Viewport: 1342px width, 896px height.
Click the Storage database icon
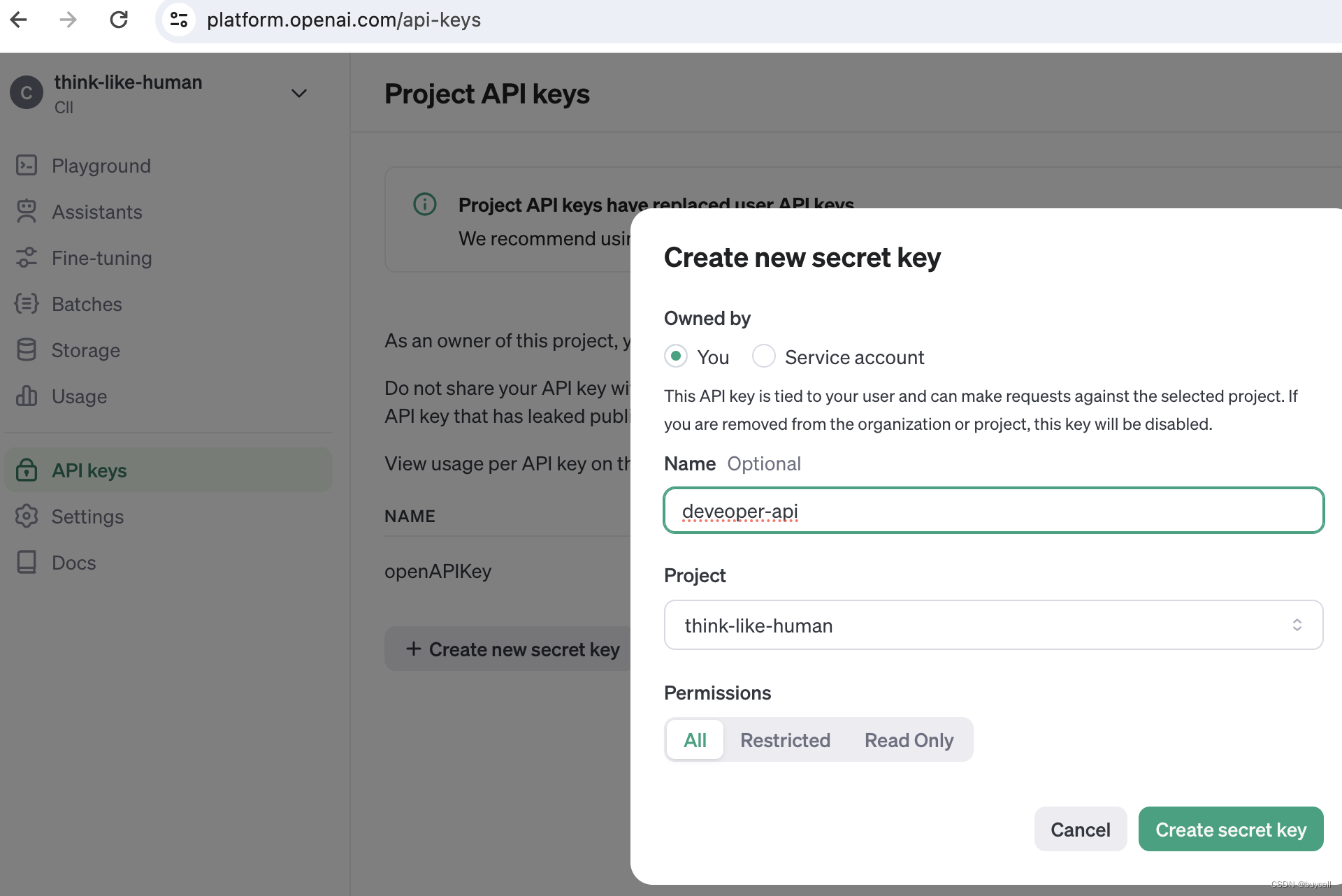click(x=27, y=350)
